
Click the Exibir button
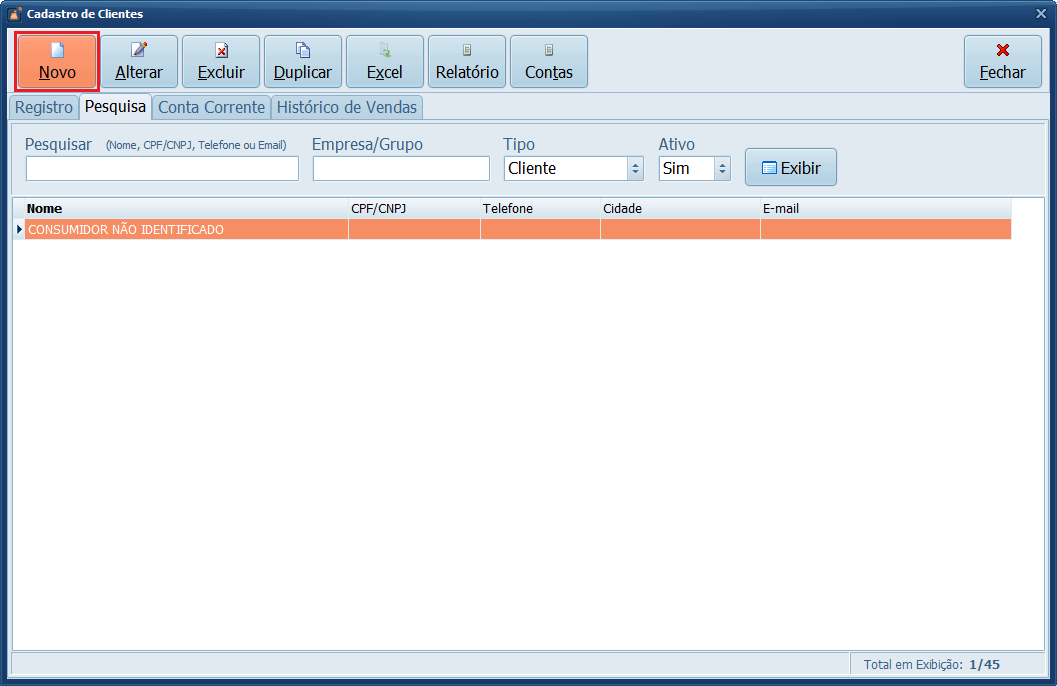pos(790,168)
